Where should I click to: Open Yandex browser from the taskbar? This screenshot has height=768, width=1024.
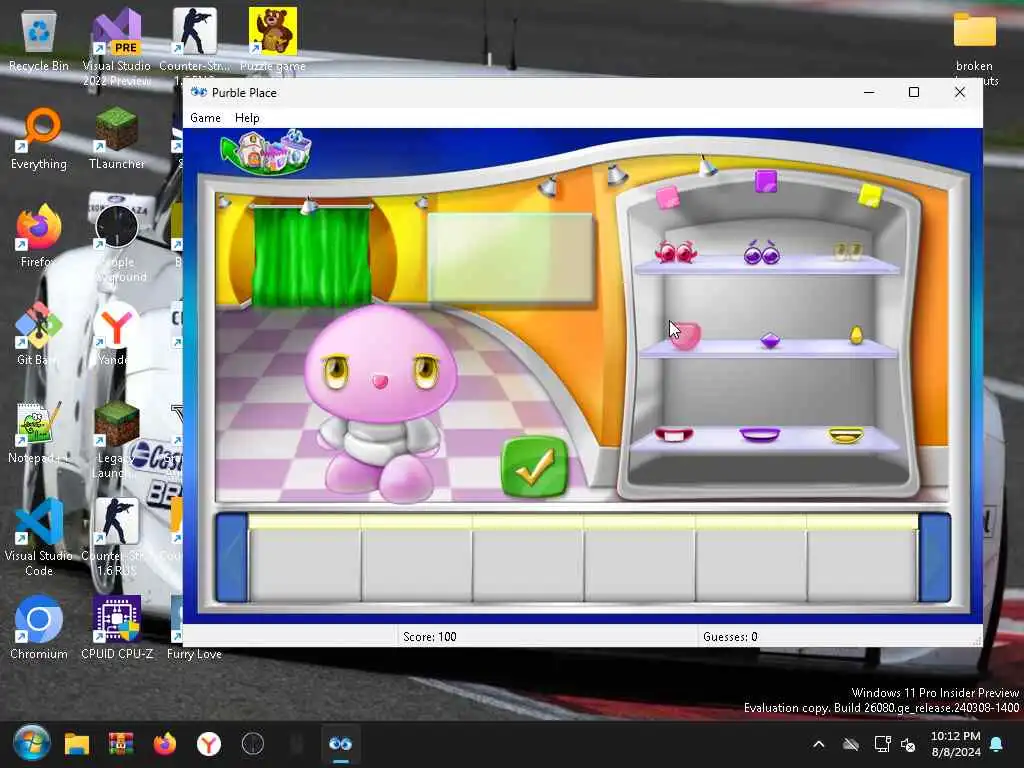tap(209, 744)
